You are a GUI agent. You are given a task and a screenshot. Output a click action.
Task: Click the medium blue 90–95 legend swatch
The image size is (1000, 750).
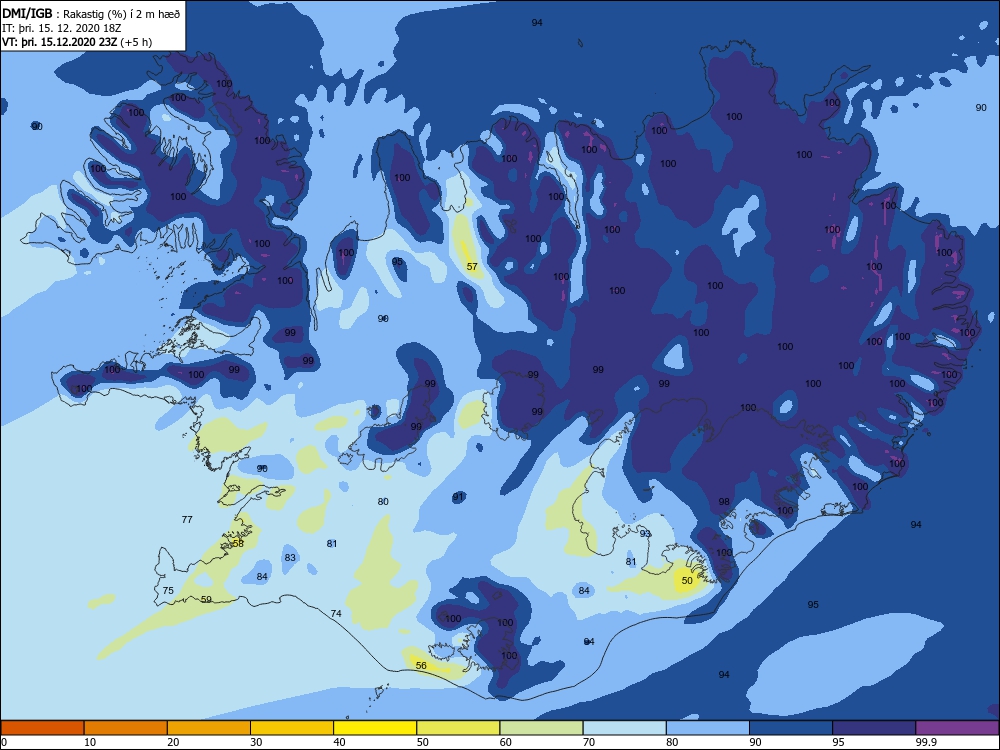coord(791,728)
